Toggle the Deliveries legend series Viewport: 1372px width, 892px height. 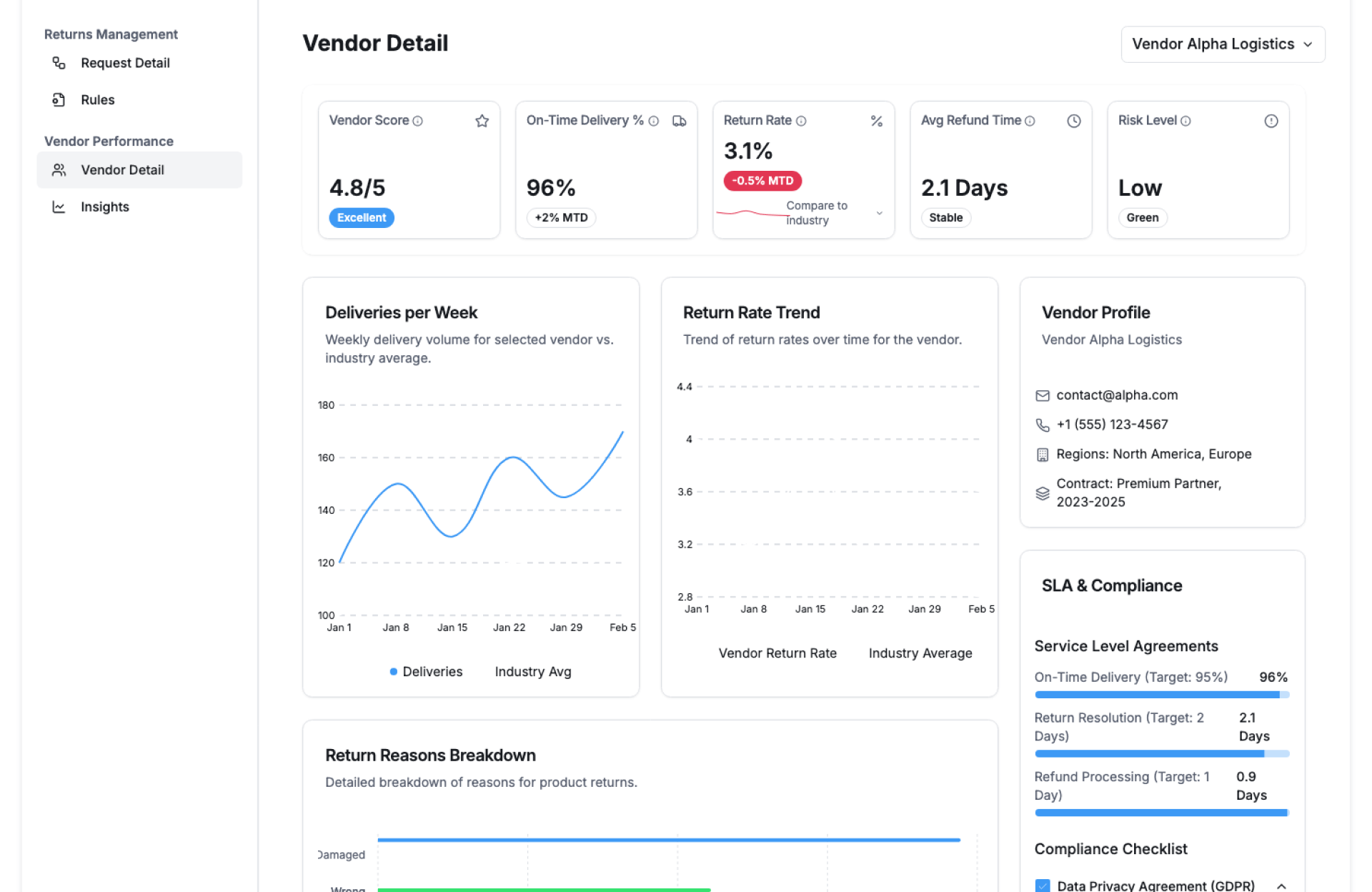click(427, 672)
